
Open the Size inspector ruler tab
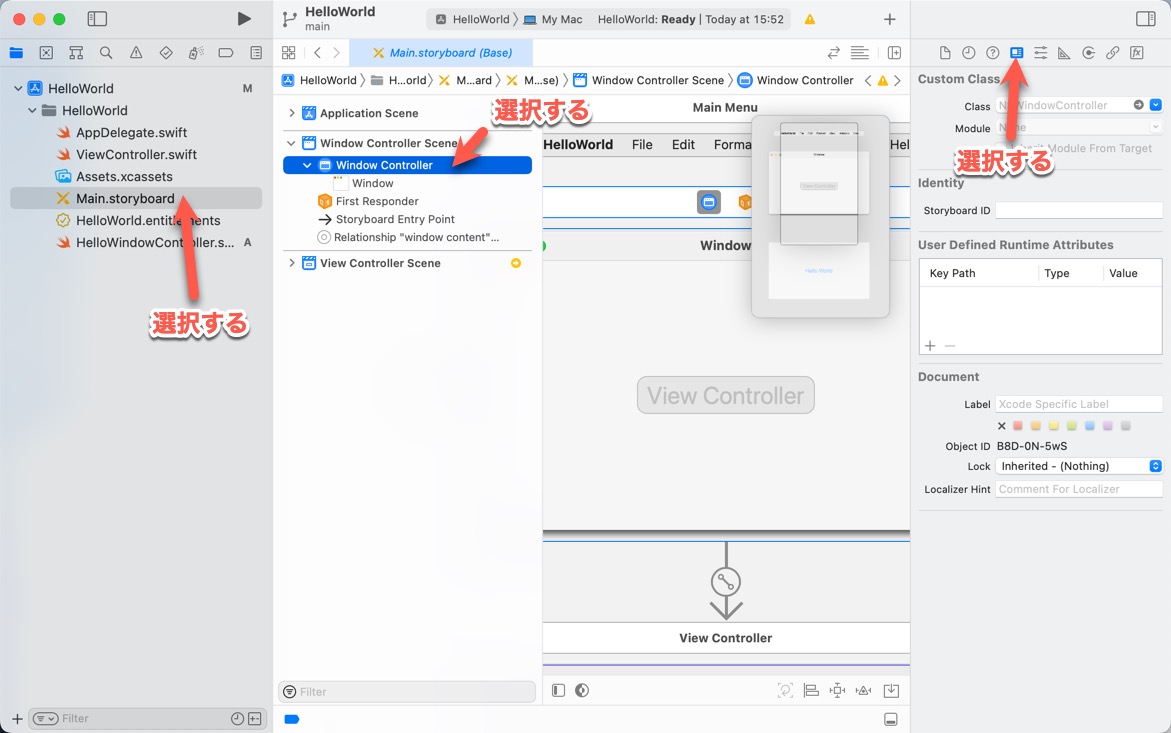click(1064, 52)
